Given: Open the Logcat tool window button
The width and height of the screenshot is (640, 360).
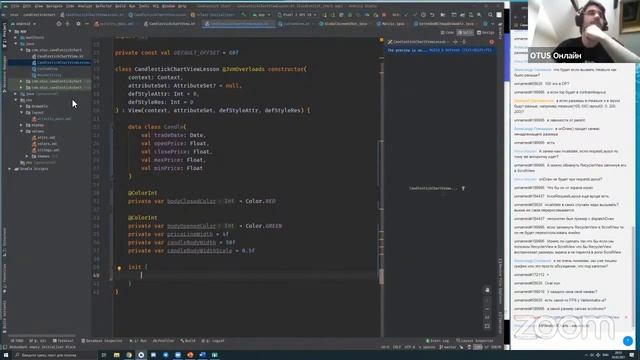Looking at the screenshot, I should click(x=213, y=340).
